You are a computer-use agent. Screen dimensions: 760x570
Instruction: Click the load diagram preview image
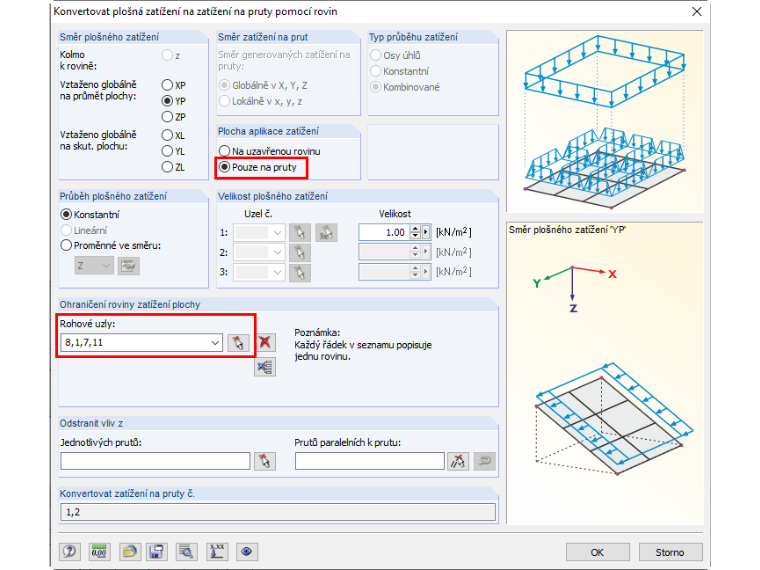point(604,122)
